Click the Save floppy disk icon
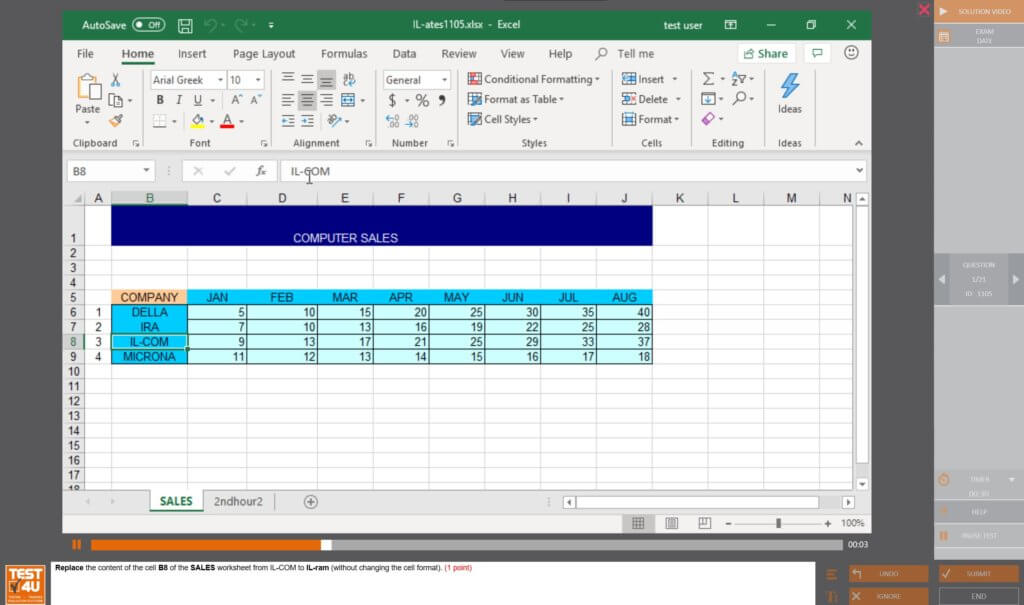The width and height of the screenshot is (1024, 605). [x=185, y=25]
